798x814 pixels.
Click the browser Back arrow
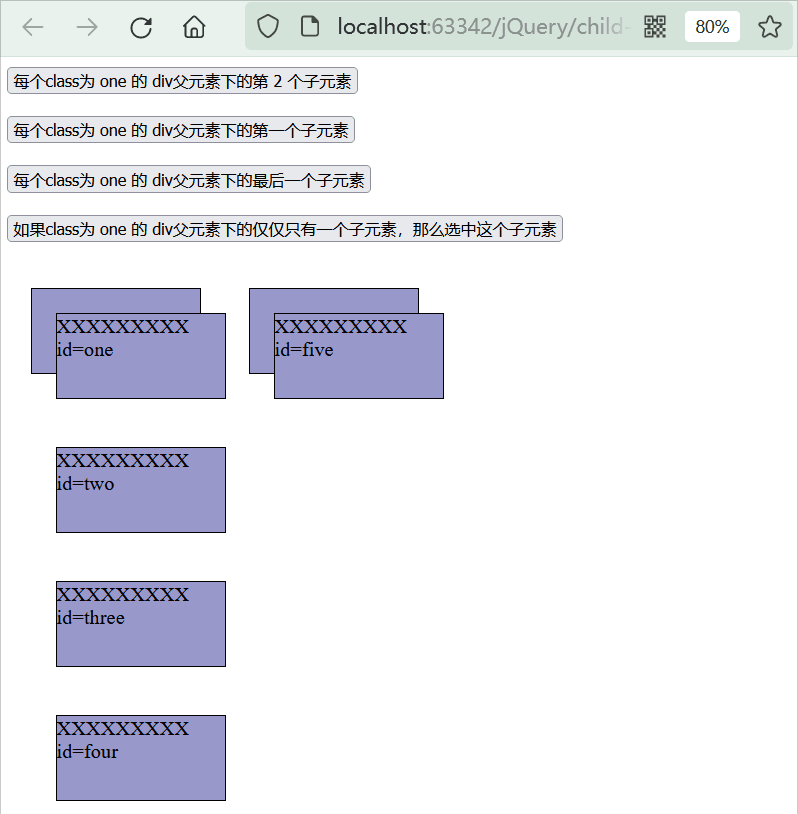33,27
